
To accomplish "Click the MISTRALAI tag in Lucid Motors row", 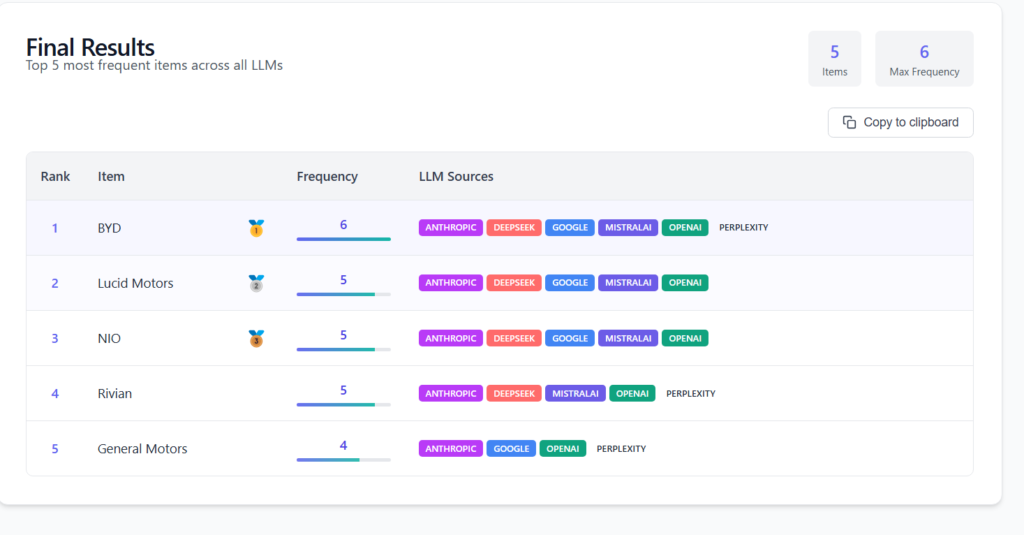I will tap(628, 283).
